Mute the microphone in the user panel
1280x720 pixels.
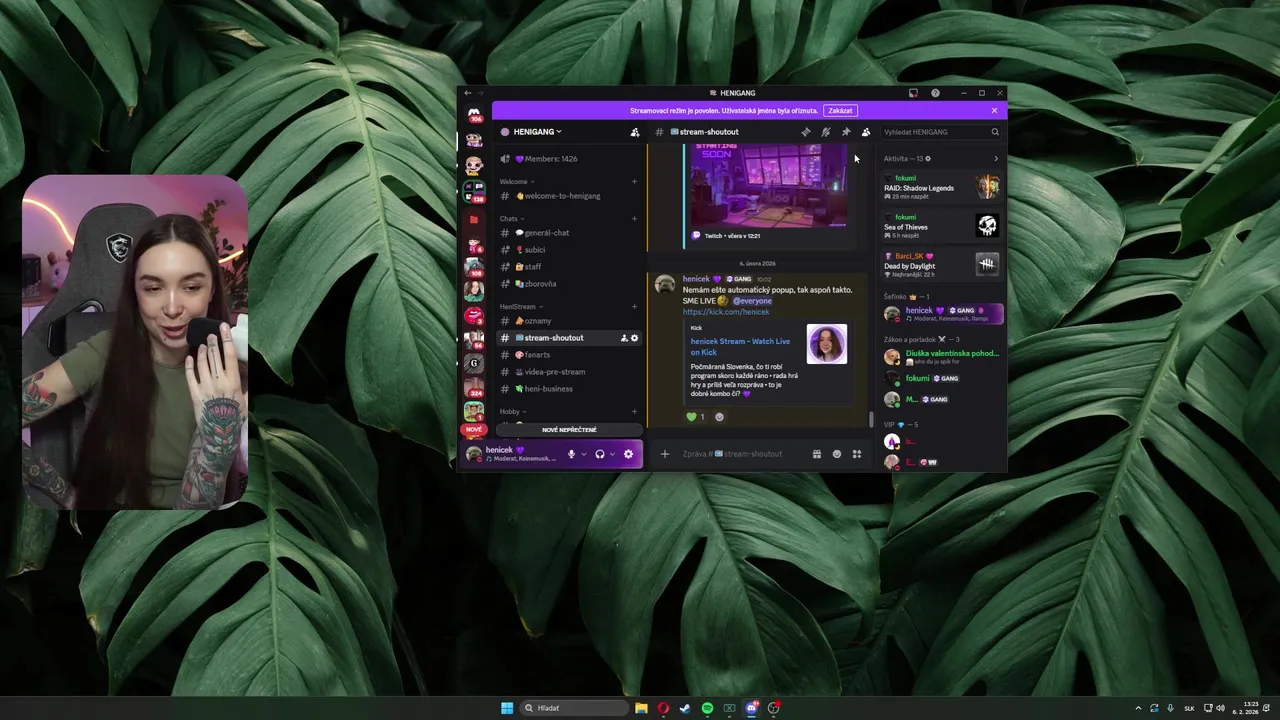point(572,454)
